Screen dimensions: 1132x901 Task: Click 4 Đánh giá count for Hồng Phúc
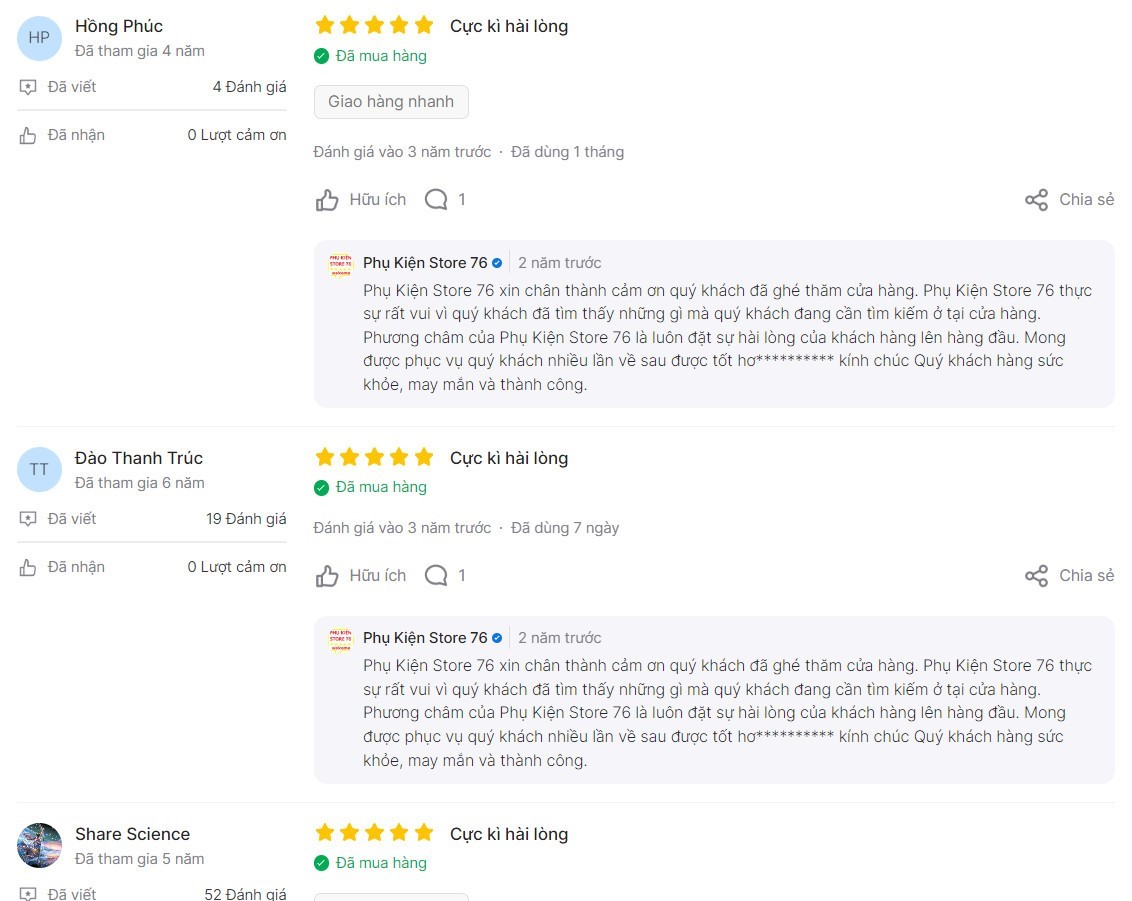coord(249,87)
